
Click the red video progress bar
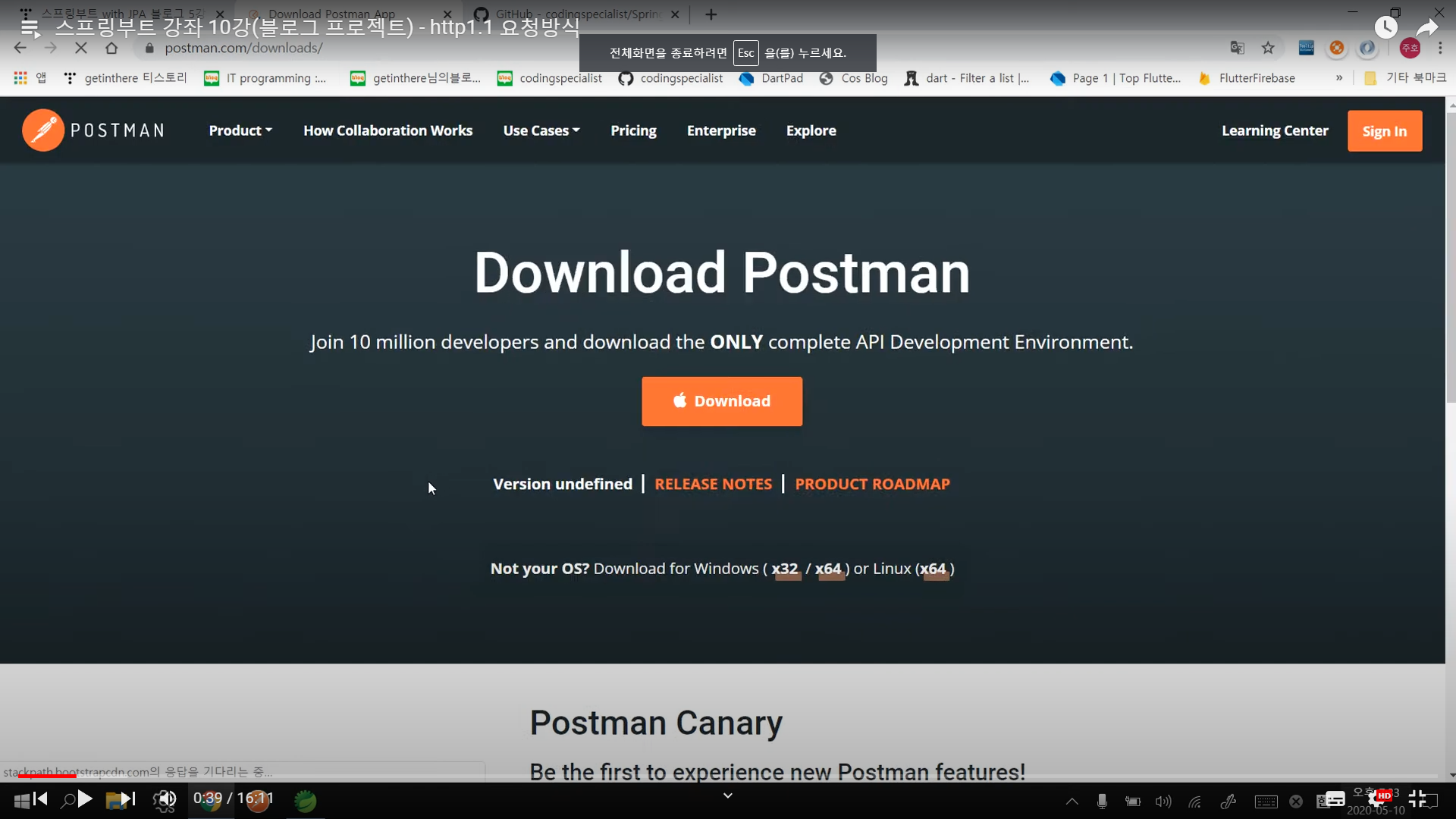click(x=45, y=776)
